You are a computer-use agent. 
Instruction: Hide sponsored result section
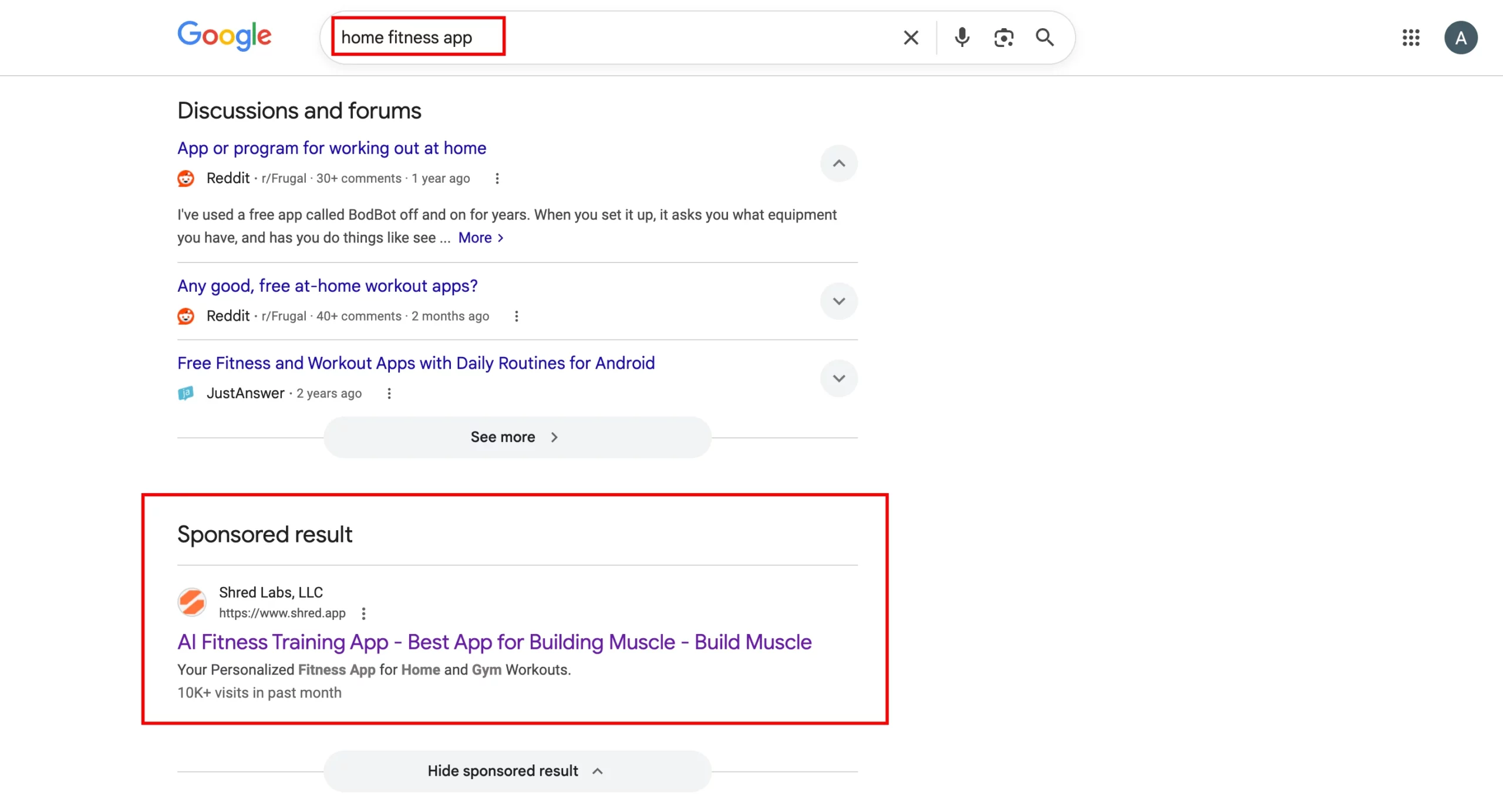pos(517,771)
